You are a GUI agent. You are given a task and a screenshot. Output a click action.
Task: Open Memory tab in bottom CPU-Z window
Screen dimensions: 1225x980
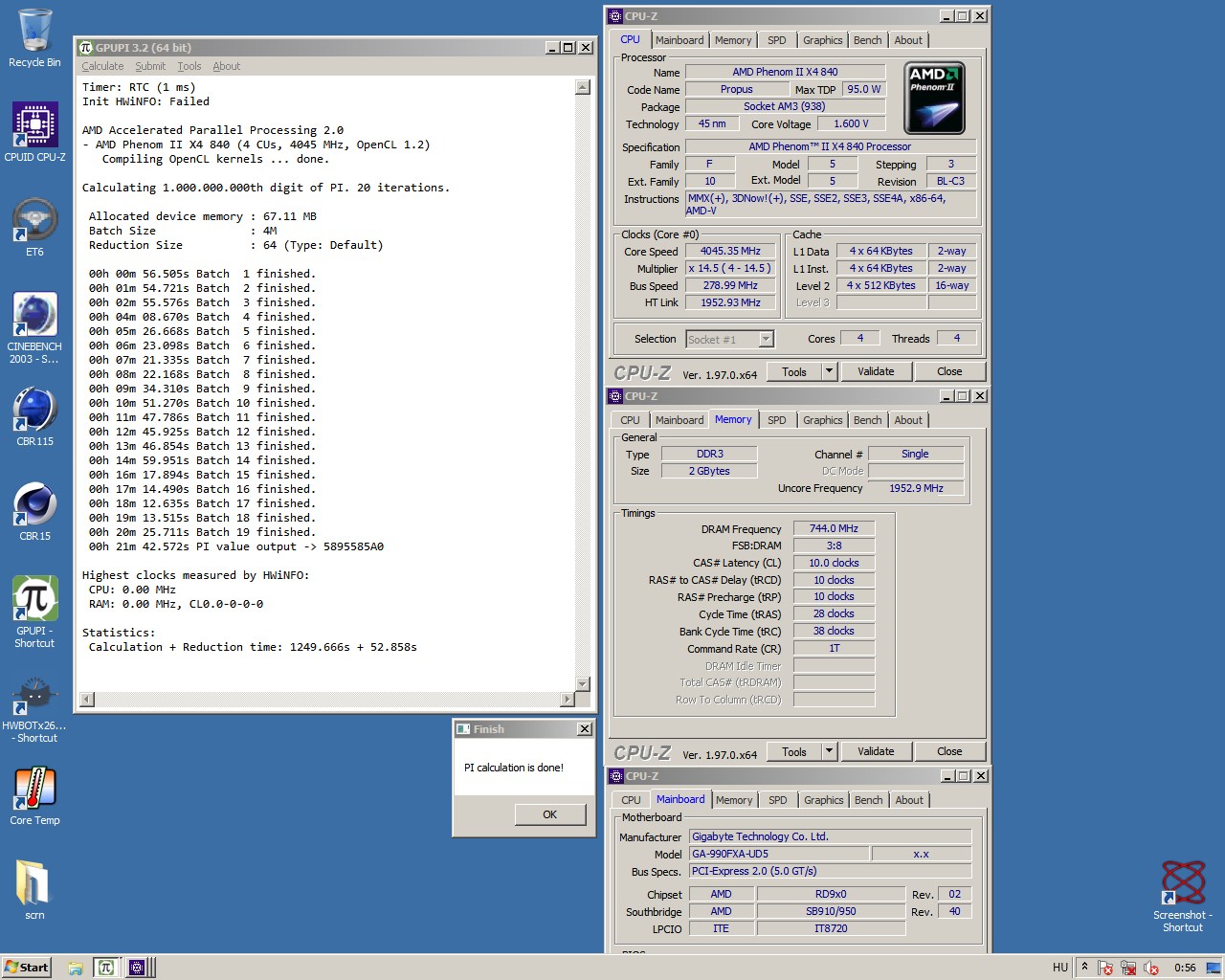click(x=734, y=800)
